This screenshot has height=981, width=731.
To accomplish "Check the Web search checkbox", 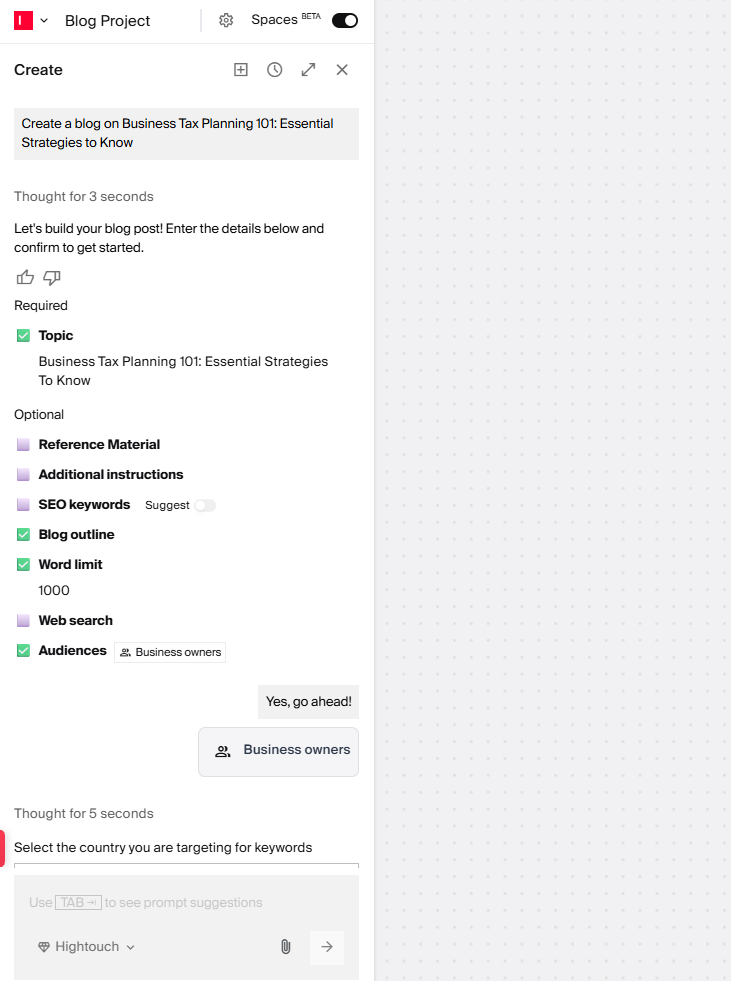I will coord(23,621).
